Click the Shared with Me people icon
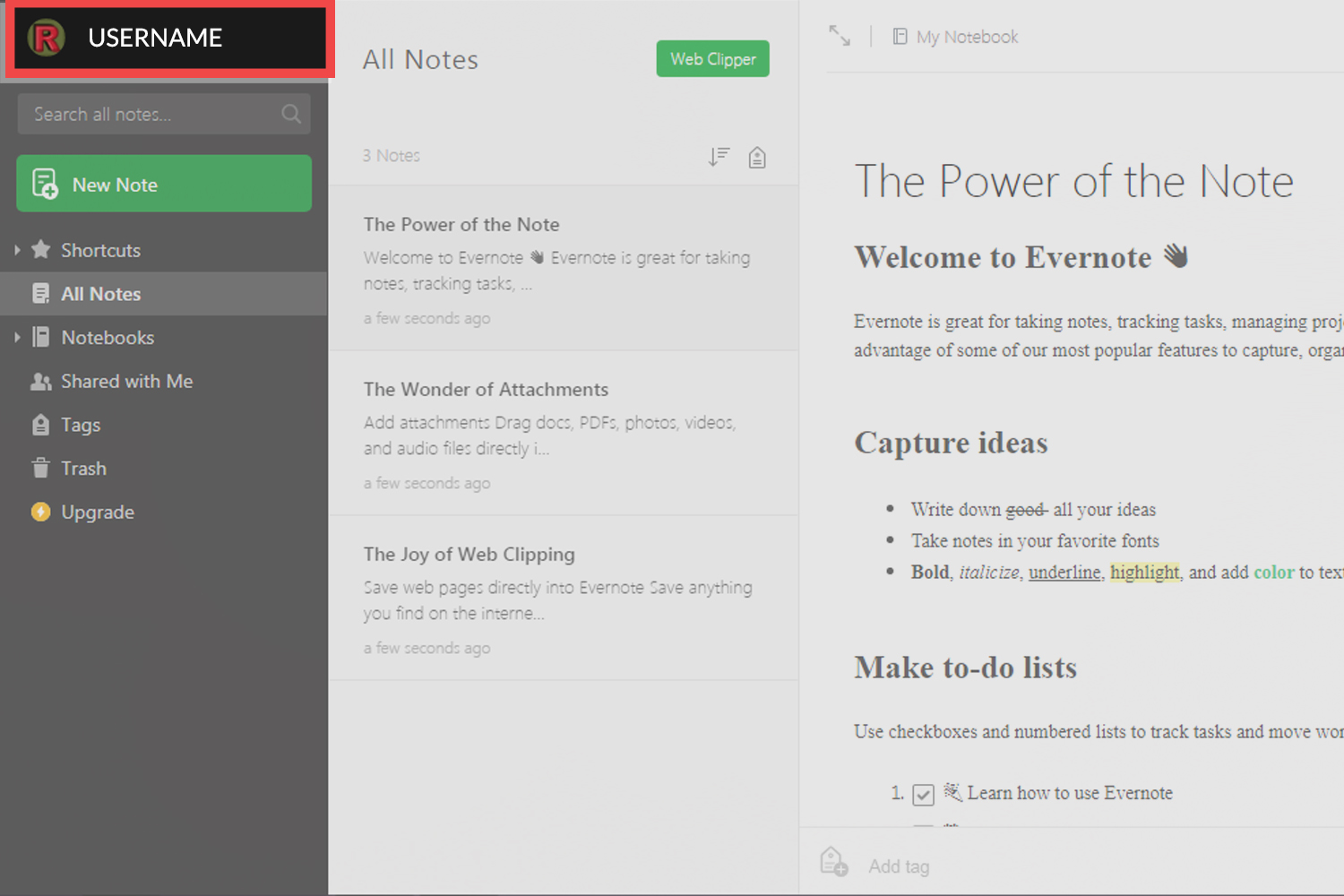Screen dimensions: 1344x896 (40, 381)
